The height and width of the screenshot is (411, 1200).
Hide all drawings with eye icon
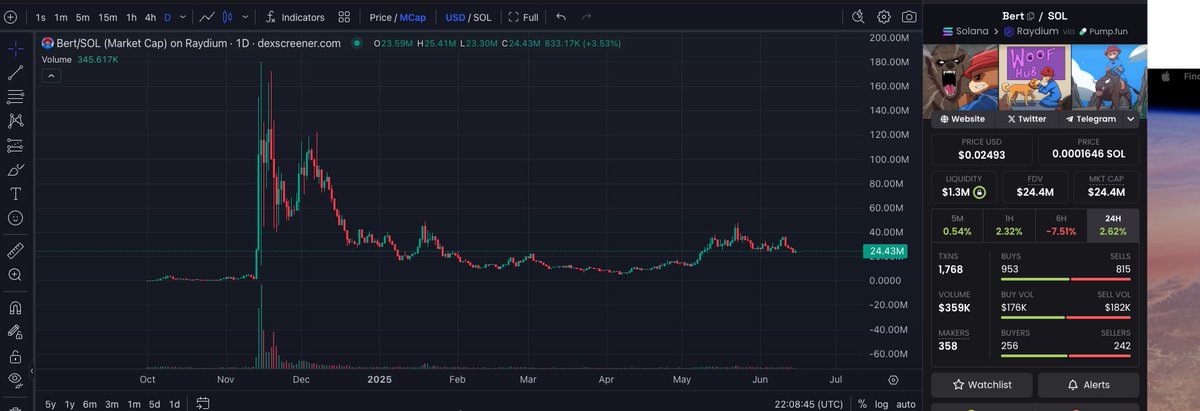coord(15,379)
